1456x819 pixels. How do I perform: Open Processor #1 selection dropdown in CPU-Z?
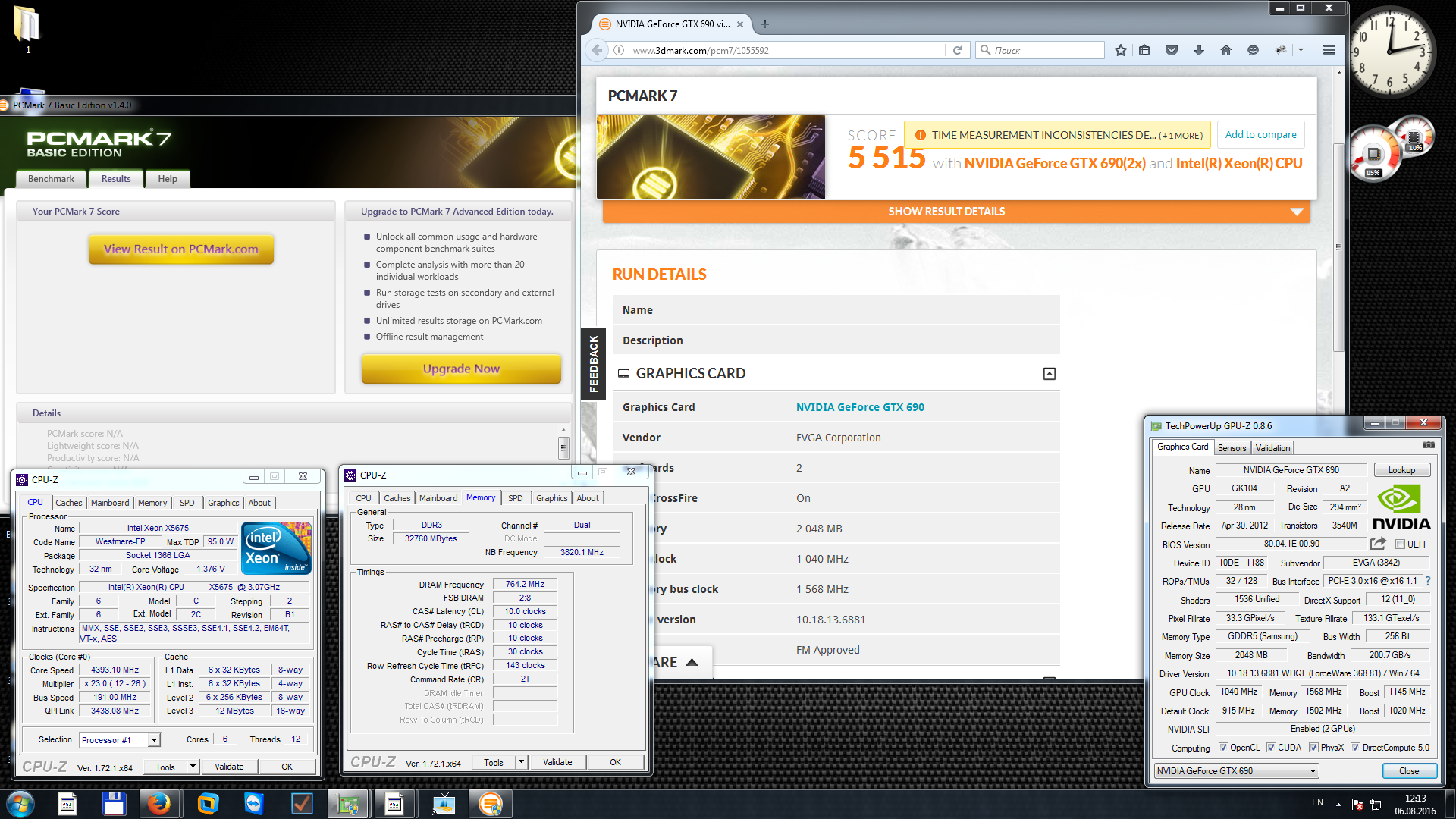[120, 740]
